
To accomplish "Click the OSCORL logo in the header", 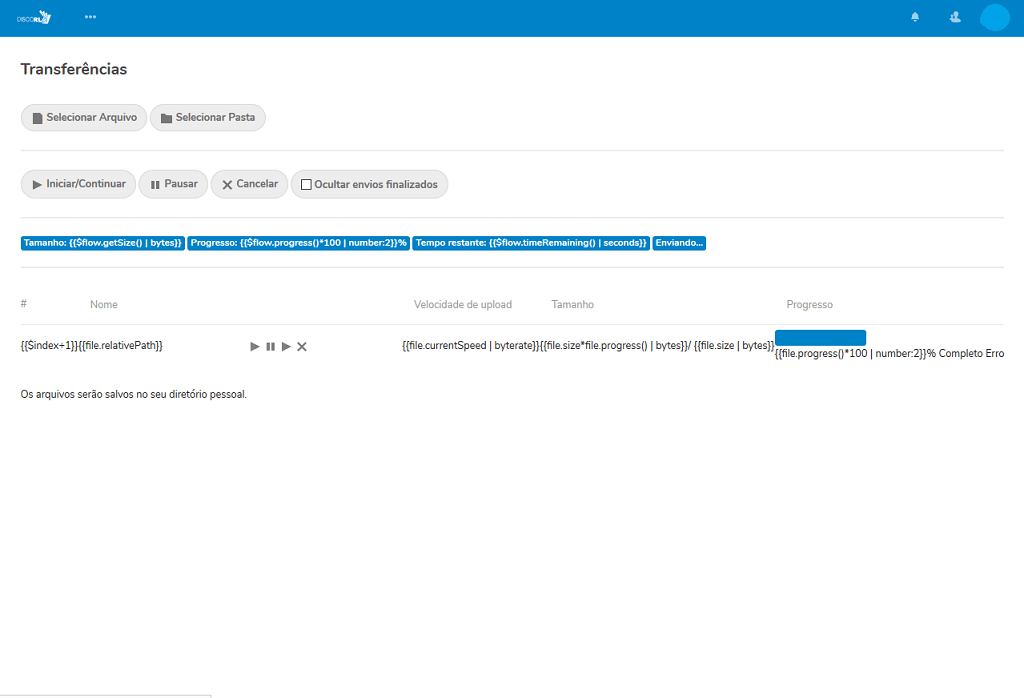I will (x=34, y=16).
